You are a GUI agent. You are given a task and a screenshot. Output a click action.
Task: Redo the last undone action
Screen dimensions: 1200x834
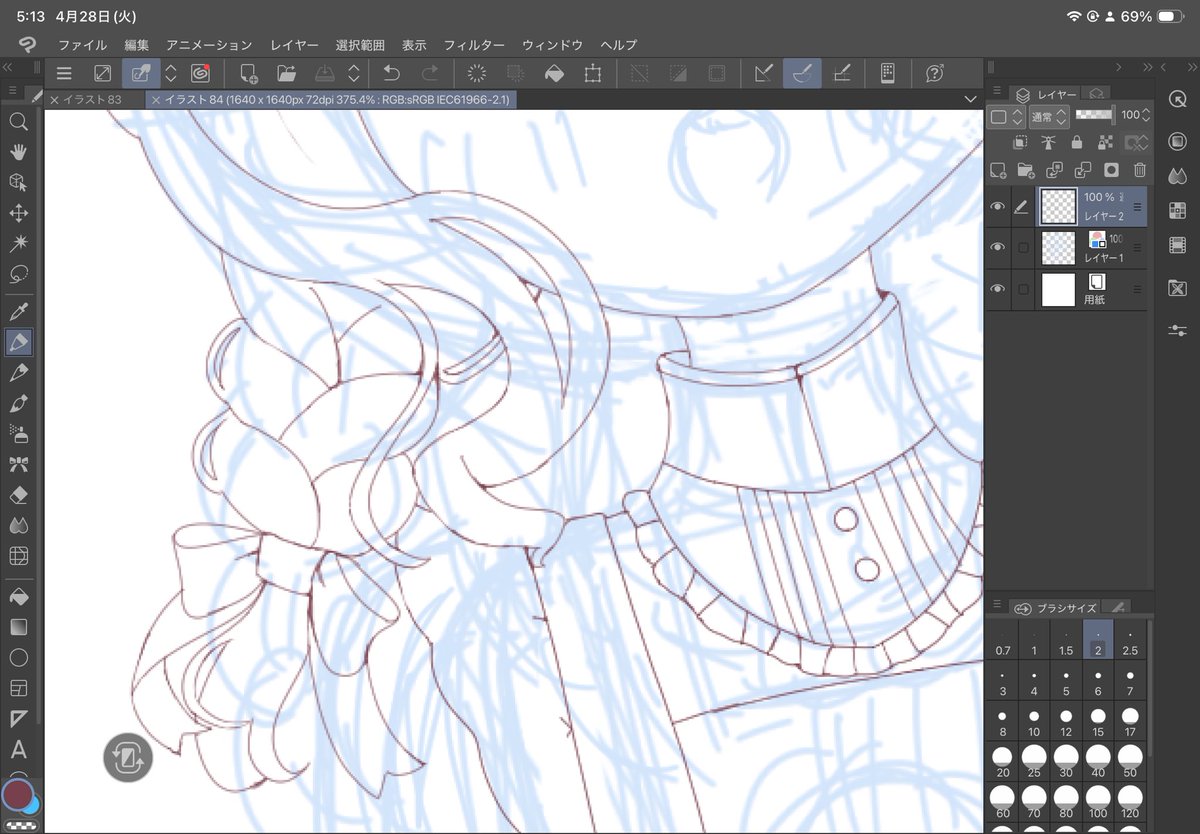(x=430, y=73)
